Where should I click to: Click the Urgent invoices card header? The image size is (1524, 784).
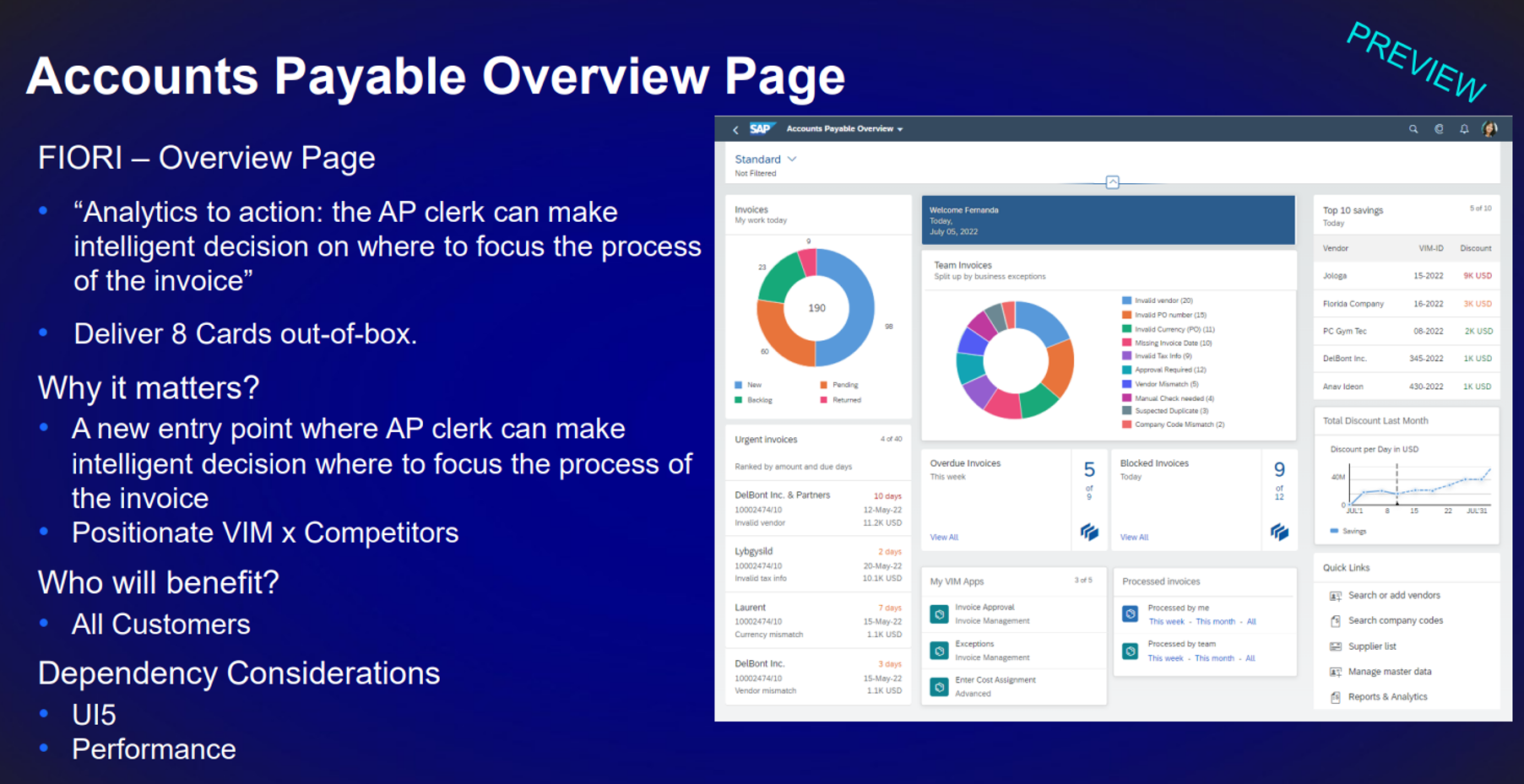coord(817,451)
